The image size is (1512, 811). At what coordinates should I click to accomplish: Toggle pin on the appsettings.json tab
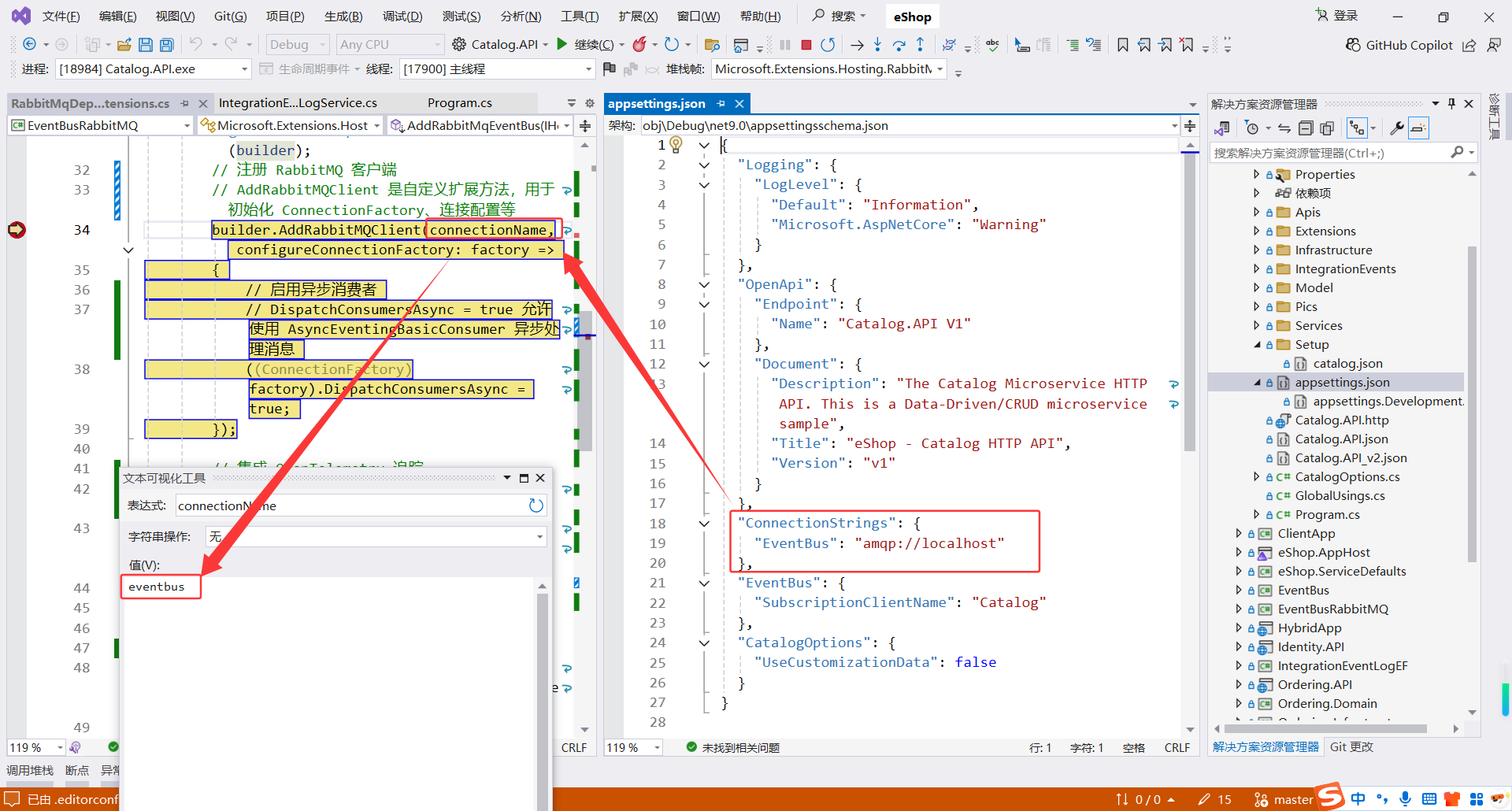[x=721, y=103]
